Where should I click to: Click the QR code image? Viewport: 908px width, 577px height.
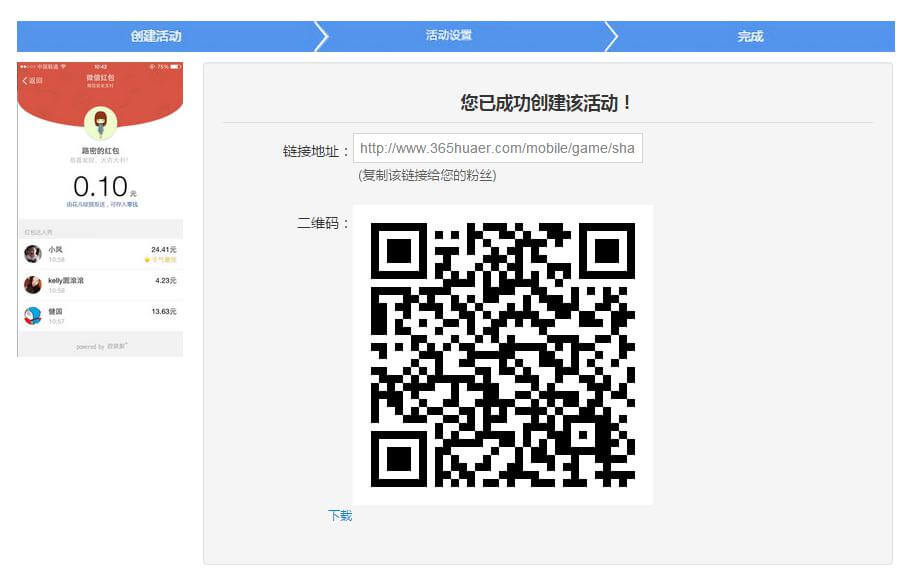coord(503,355)
